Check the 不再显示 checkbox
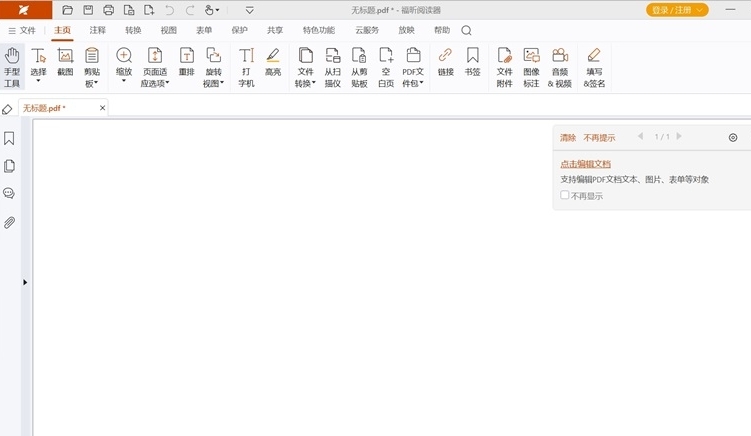Screen dimensions: 751x436 [565, 196]
